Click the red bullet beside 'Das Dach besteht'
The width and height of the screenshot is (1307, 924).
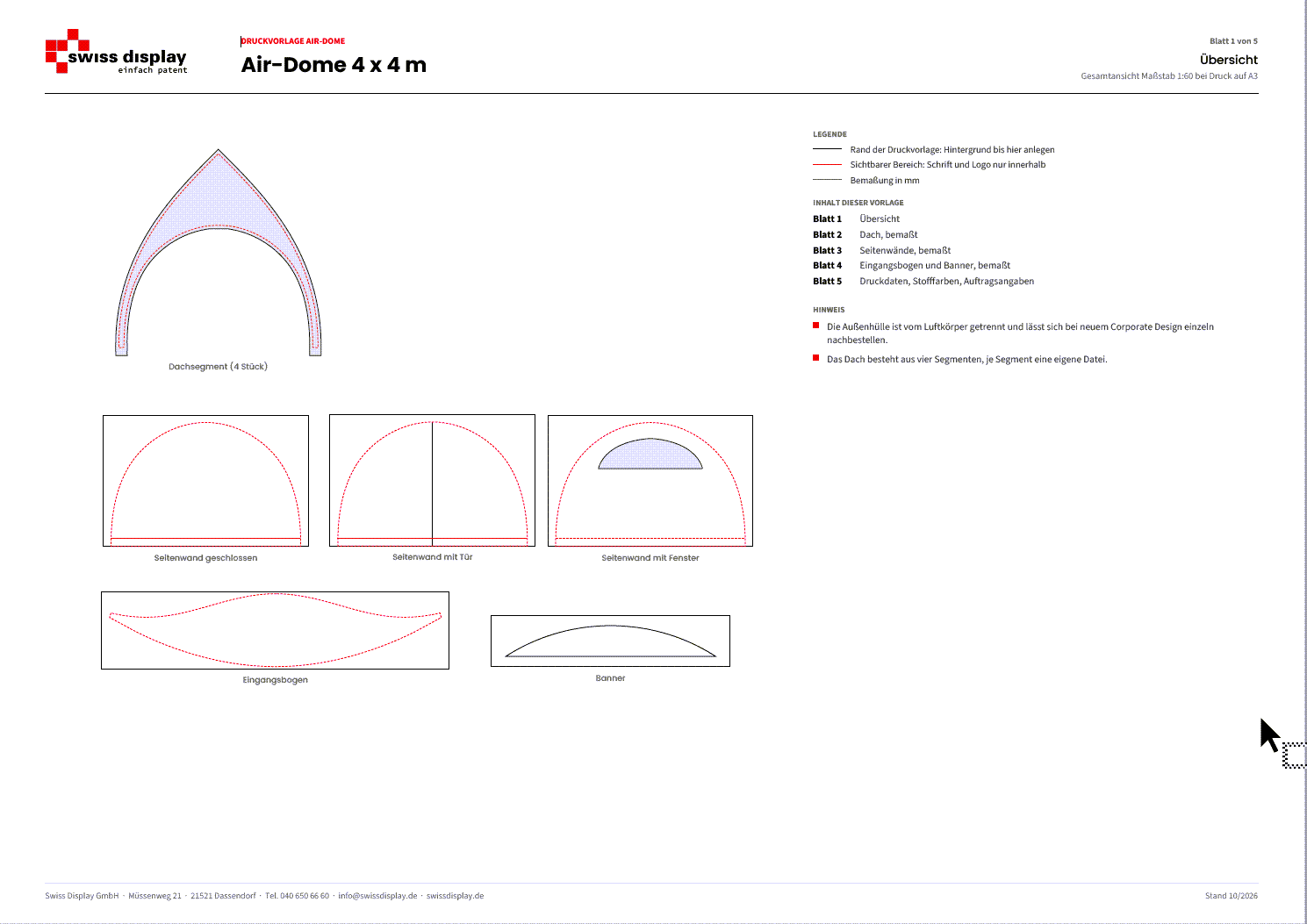point(816,358)
